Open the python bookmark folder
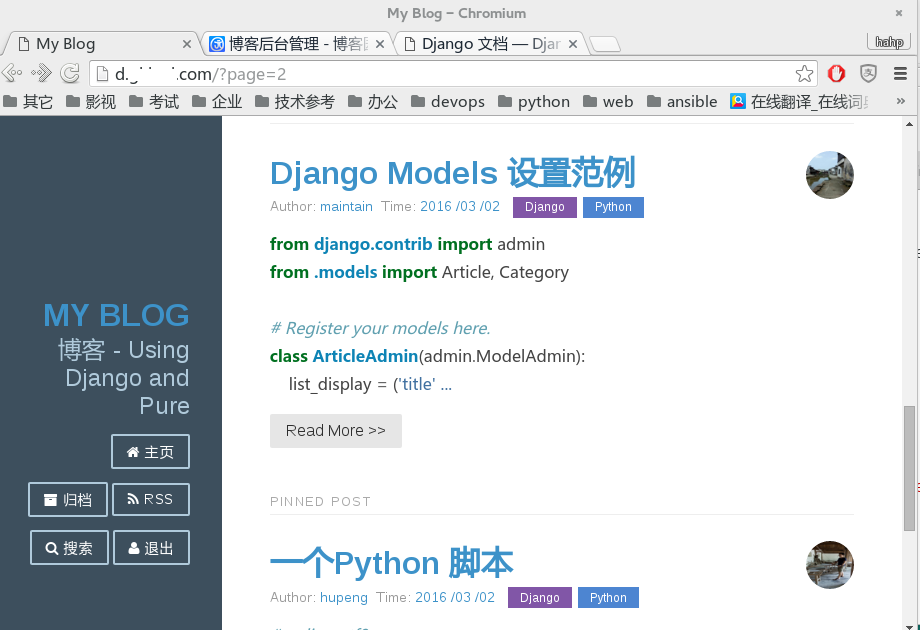 pos(534,101)
